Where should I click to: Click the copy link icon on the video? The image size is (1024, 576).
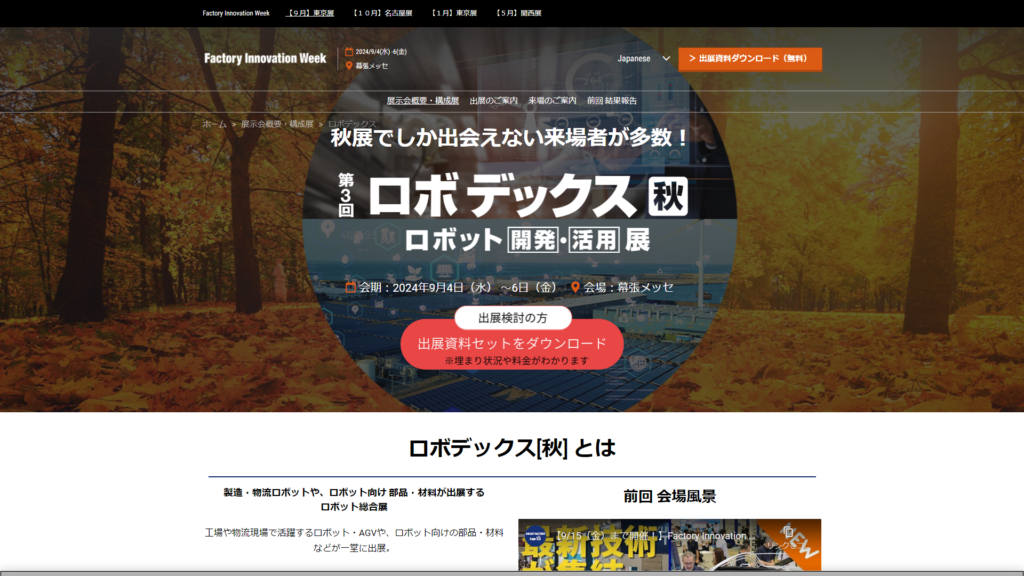788,533
